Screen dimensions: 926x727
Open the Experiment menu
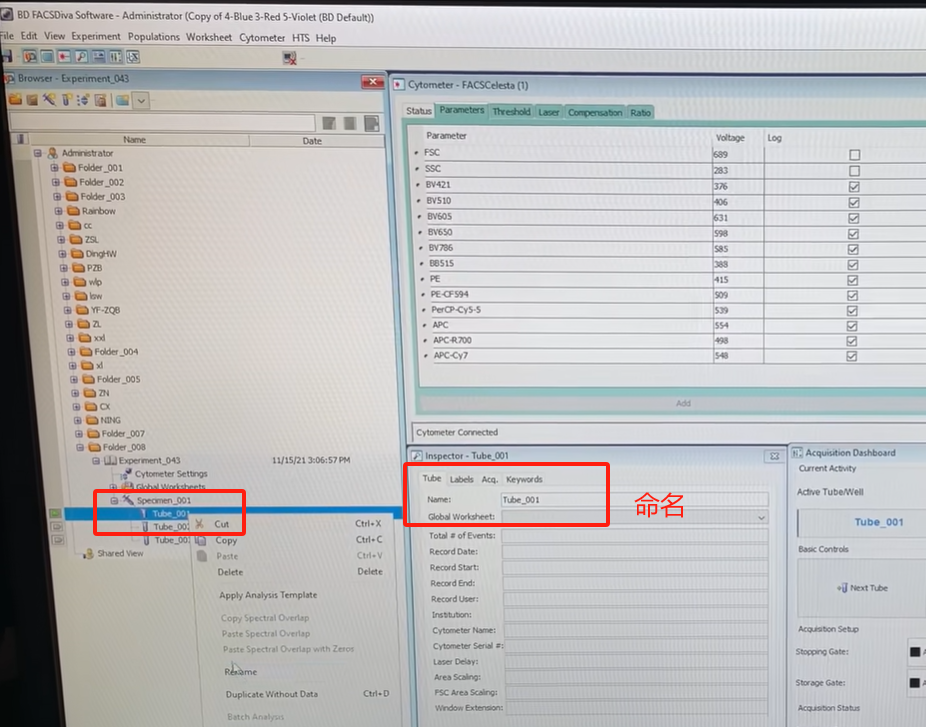pos(96,37)
